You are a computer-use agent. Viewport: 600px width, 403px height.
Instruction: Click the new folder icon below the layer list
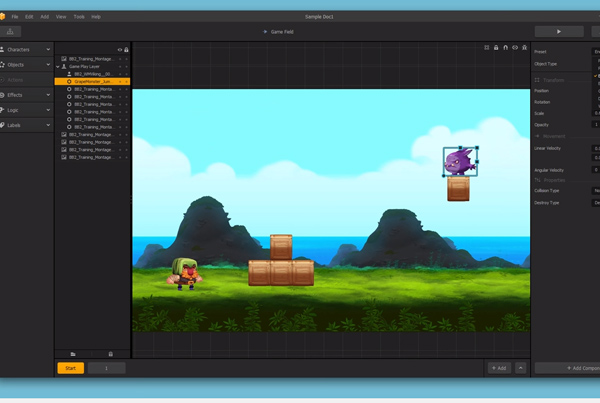[72, 354]
